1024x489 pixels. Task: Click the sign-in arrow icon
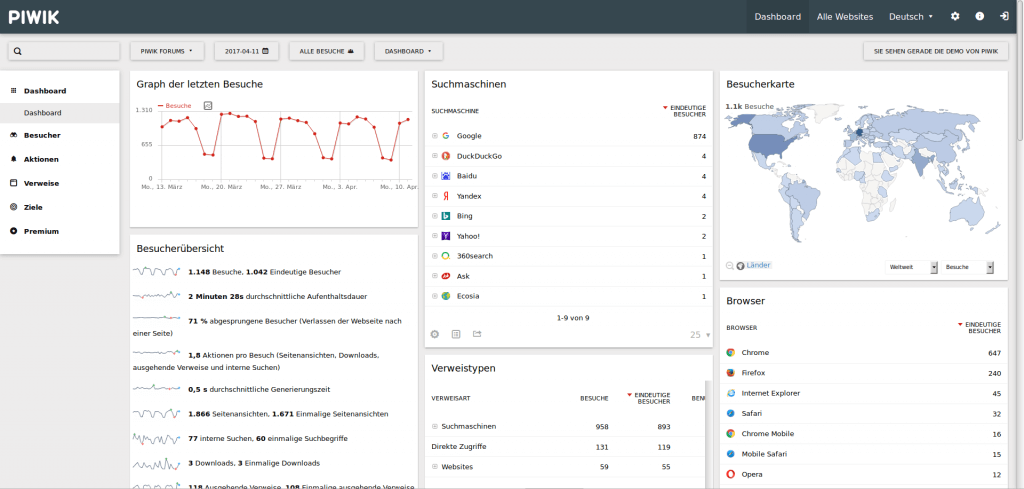1004,16
